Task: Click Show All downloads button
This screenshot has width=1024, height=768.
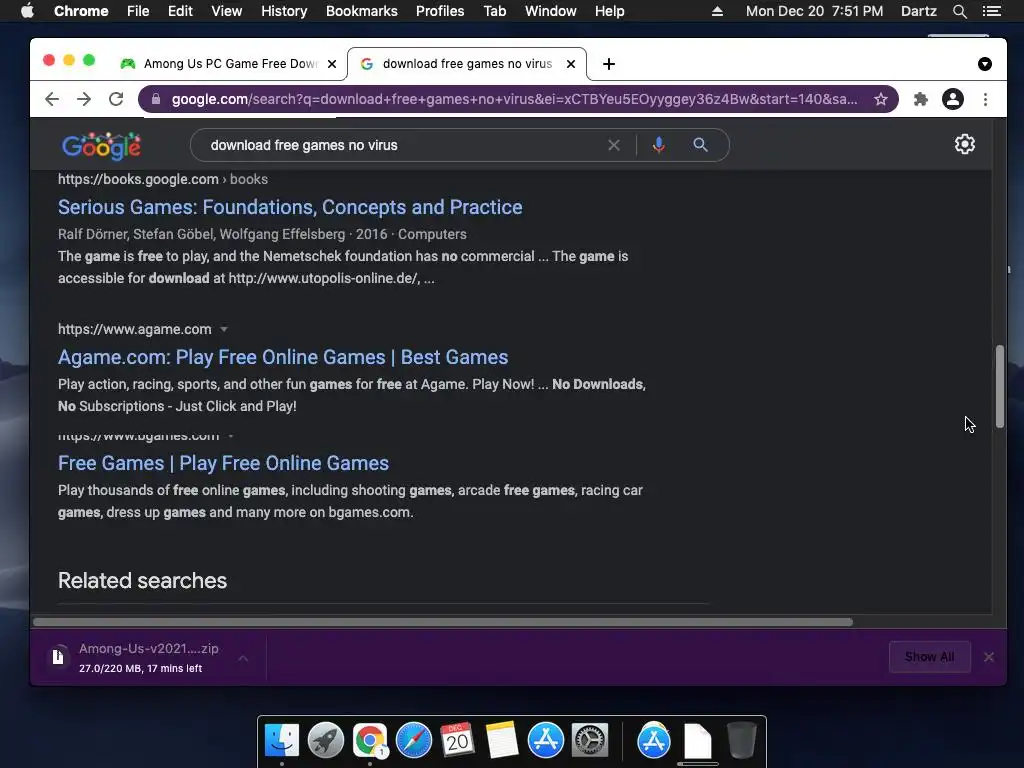Action: 929,657
